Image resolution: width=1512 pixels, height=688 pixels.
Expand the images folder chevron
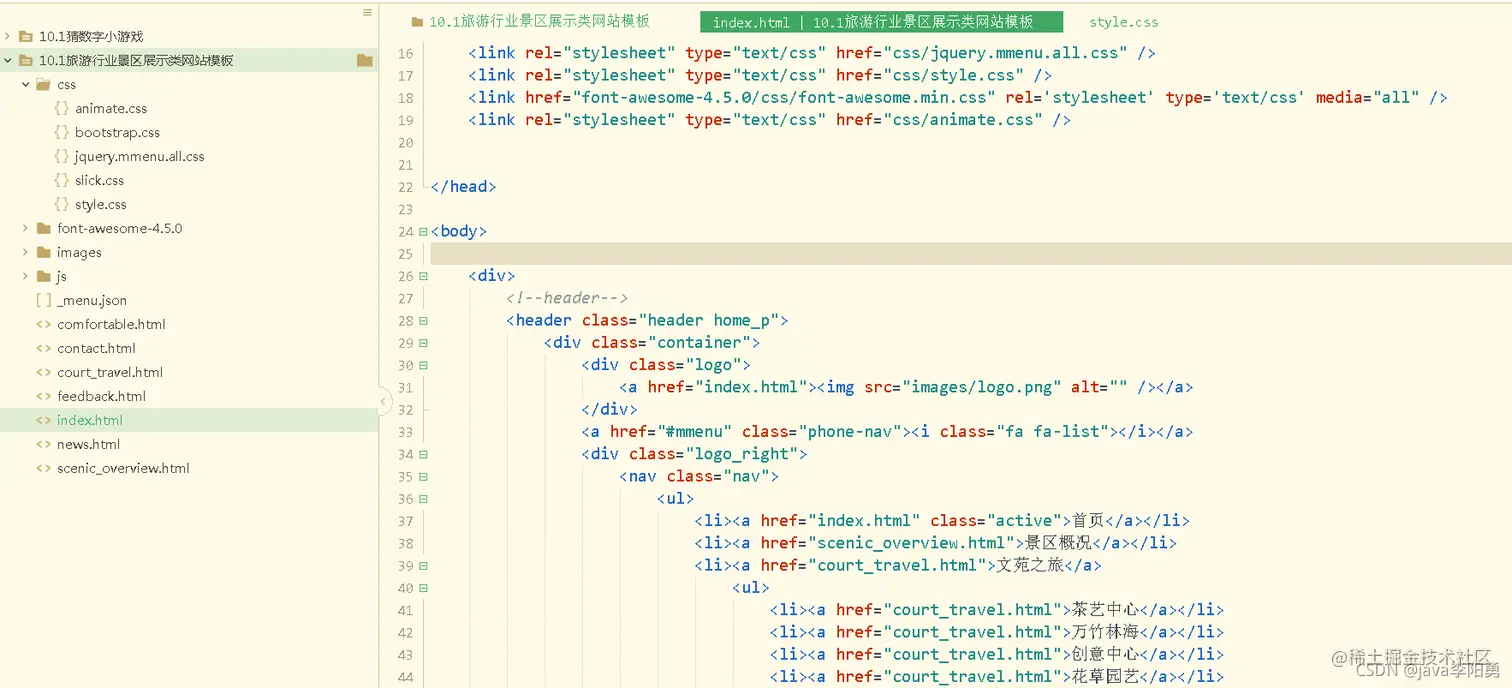26,252
